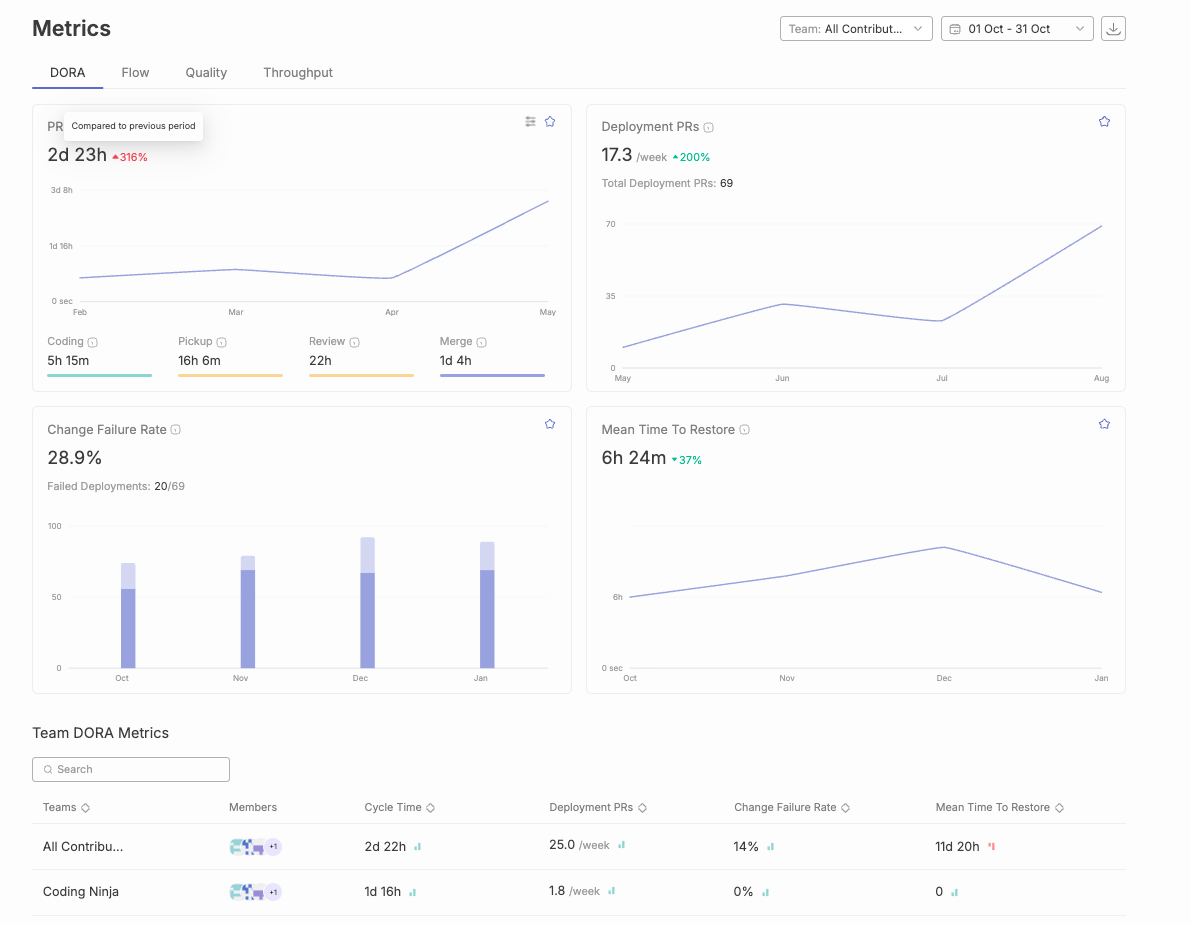Click member avatars in Coding Ninja row
The image size is (1191, 925).
[x=255, y=892]
